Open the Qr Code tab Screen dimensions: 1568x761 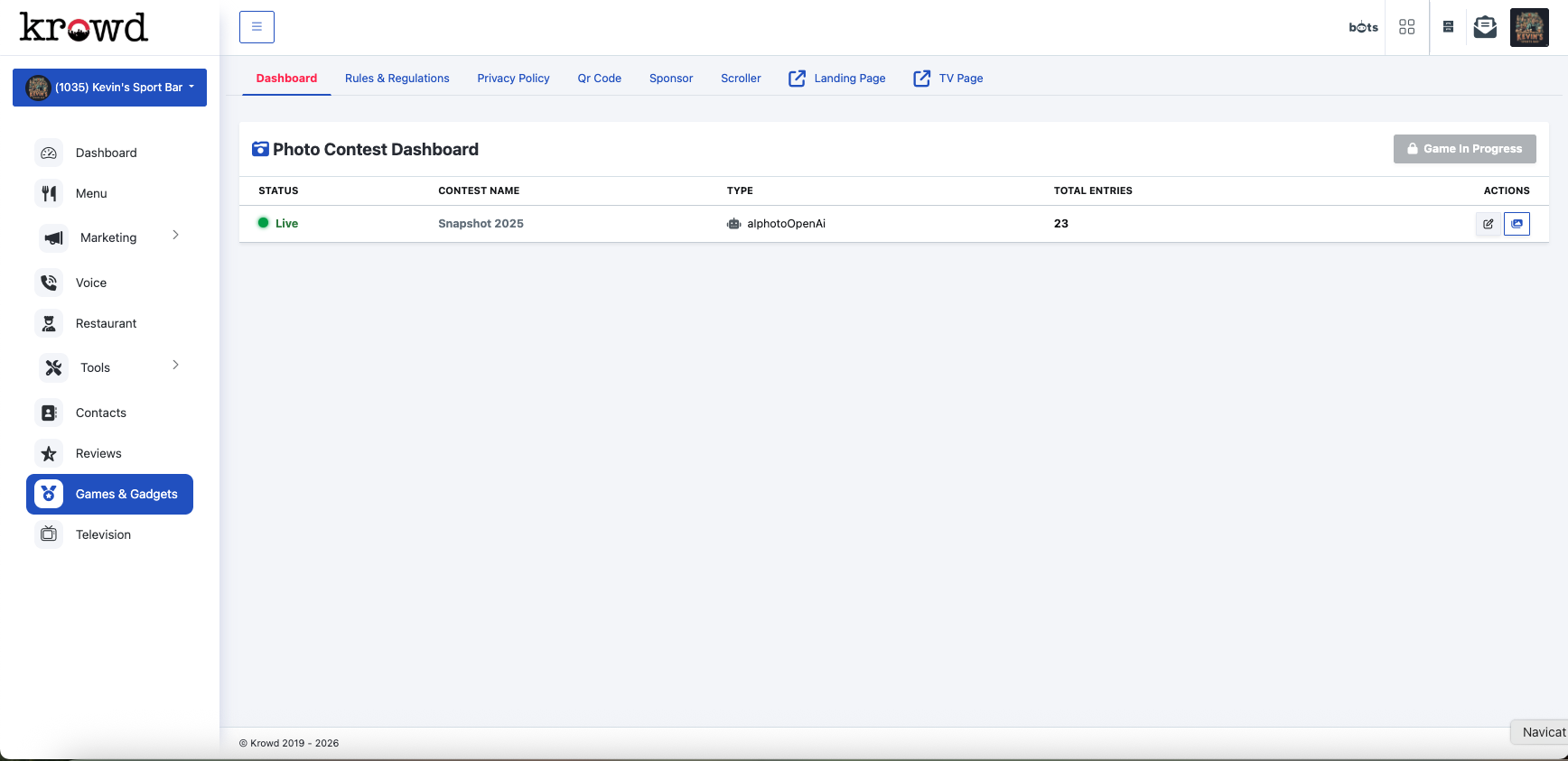coord(599,79)
